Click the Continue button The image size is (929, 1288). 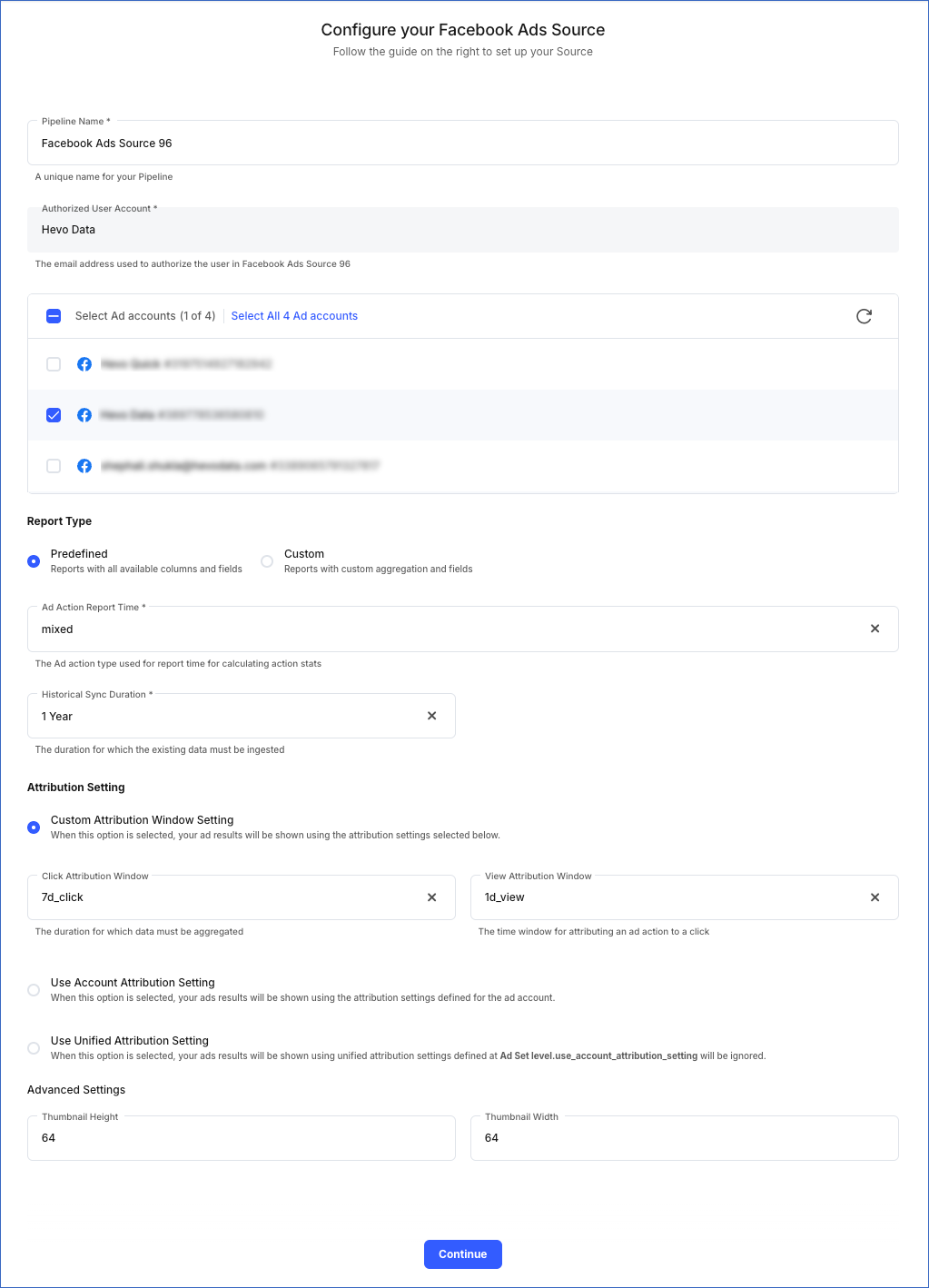pos(463,1254)
